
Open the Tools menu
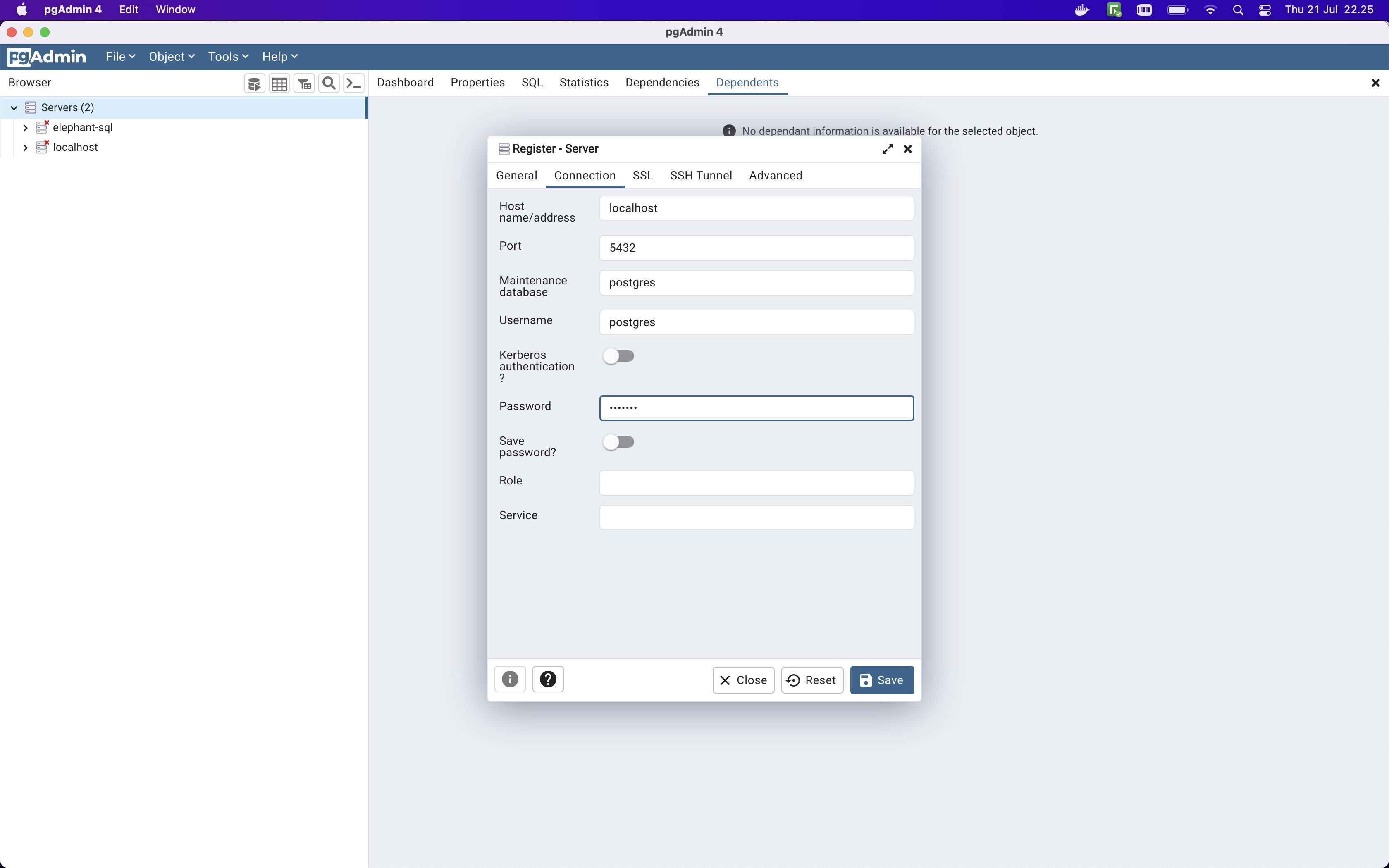pos(227,56)
